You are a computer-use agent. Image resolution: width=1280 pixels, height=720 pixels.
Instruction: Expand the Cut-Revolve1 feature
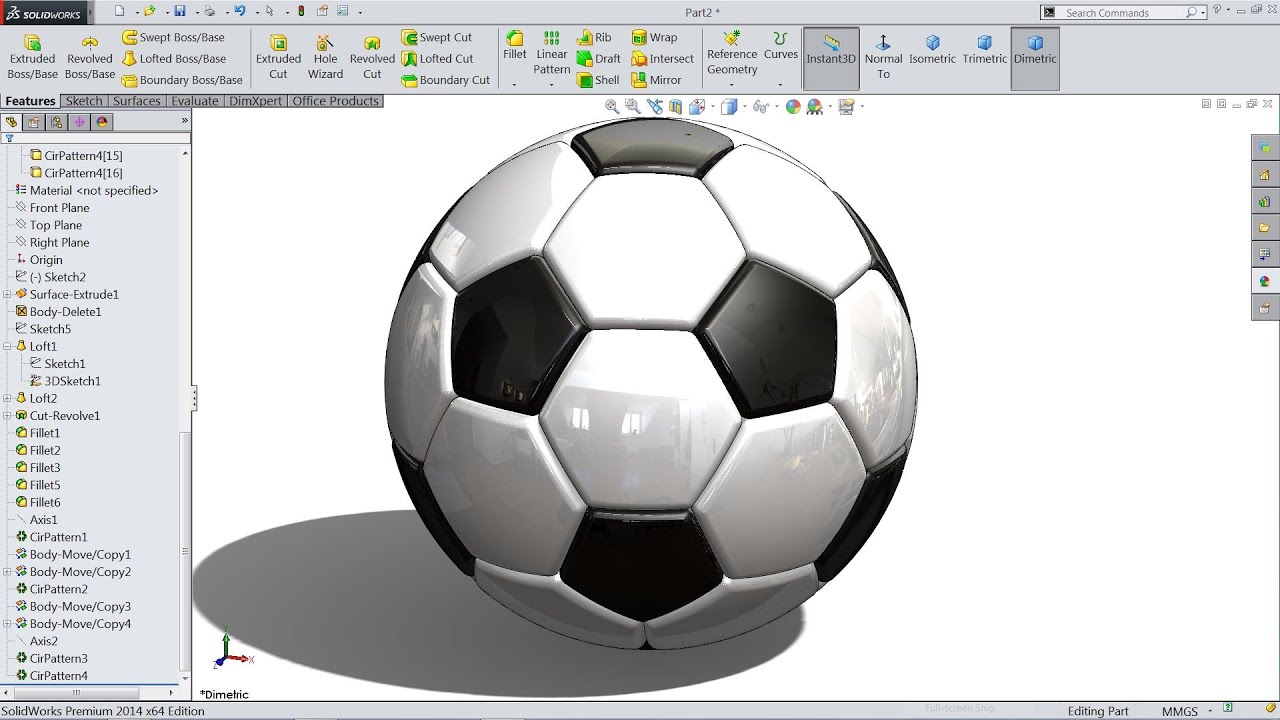[x=7, y=415]
